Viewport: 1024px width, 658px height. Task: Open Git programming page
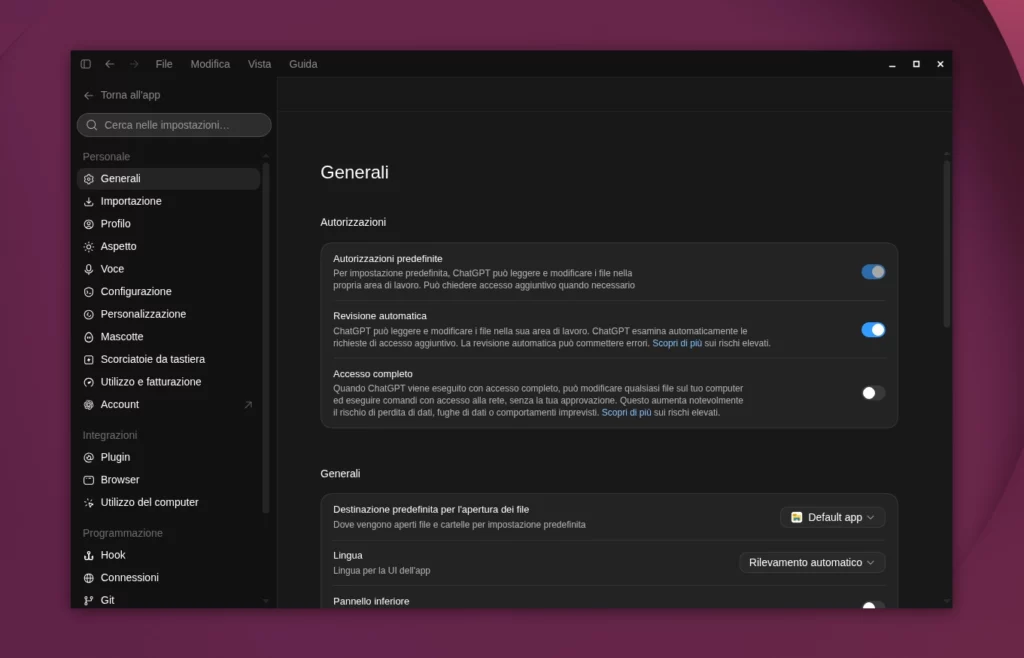click(x=168, y=600)
